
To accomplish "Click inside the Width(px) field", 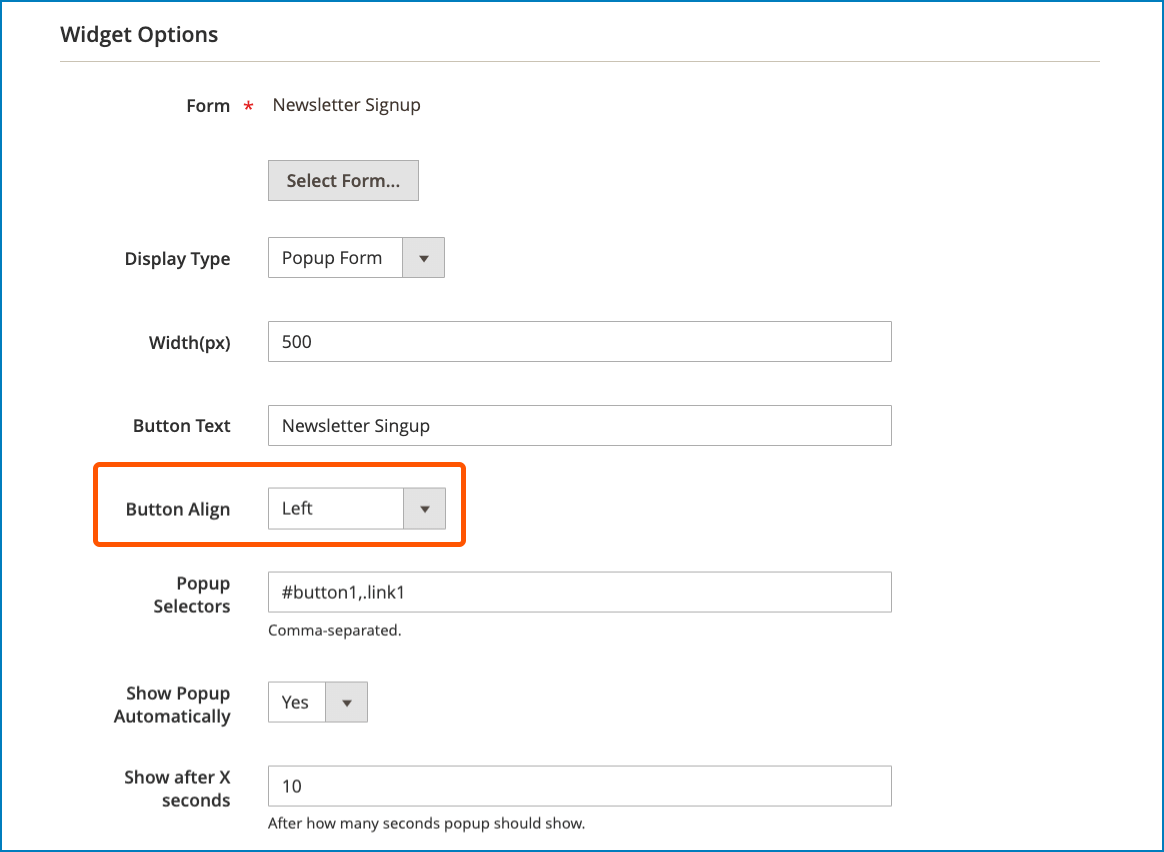I will point(580,341).
